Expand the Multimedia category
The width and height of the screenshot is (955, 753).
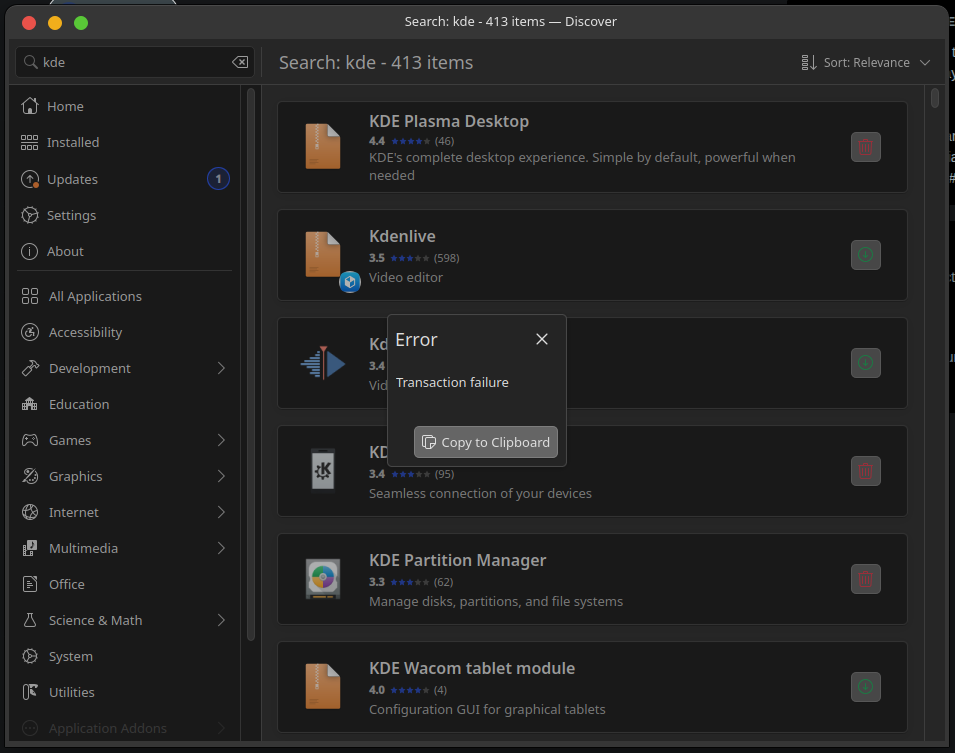click(221, 548)
